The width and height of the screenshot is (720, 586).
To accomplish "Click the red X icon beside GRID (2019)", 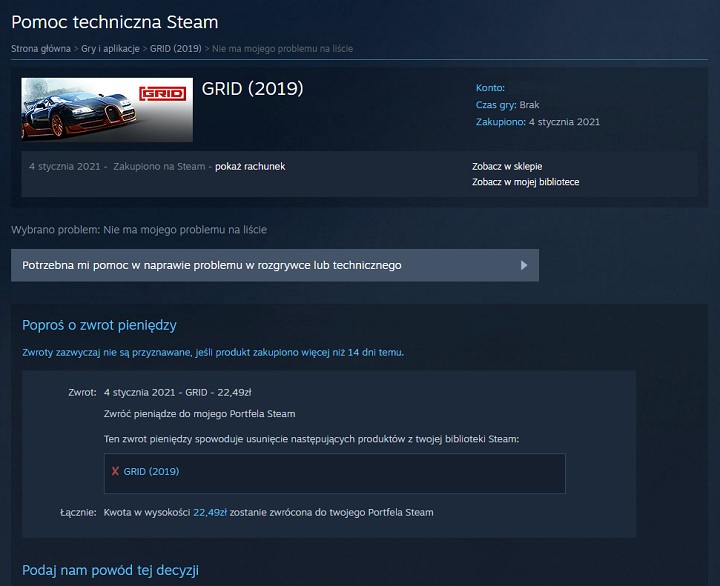I will click(115, 471).
